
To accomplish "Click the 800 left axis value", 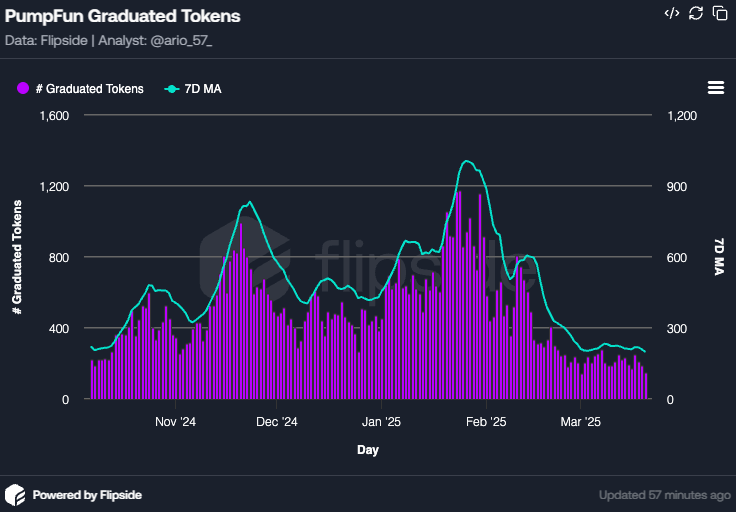I will 59,258.
